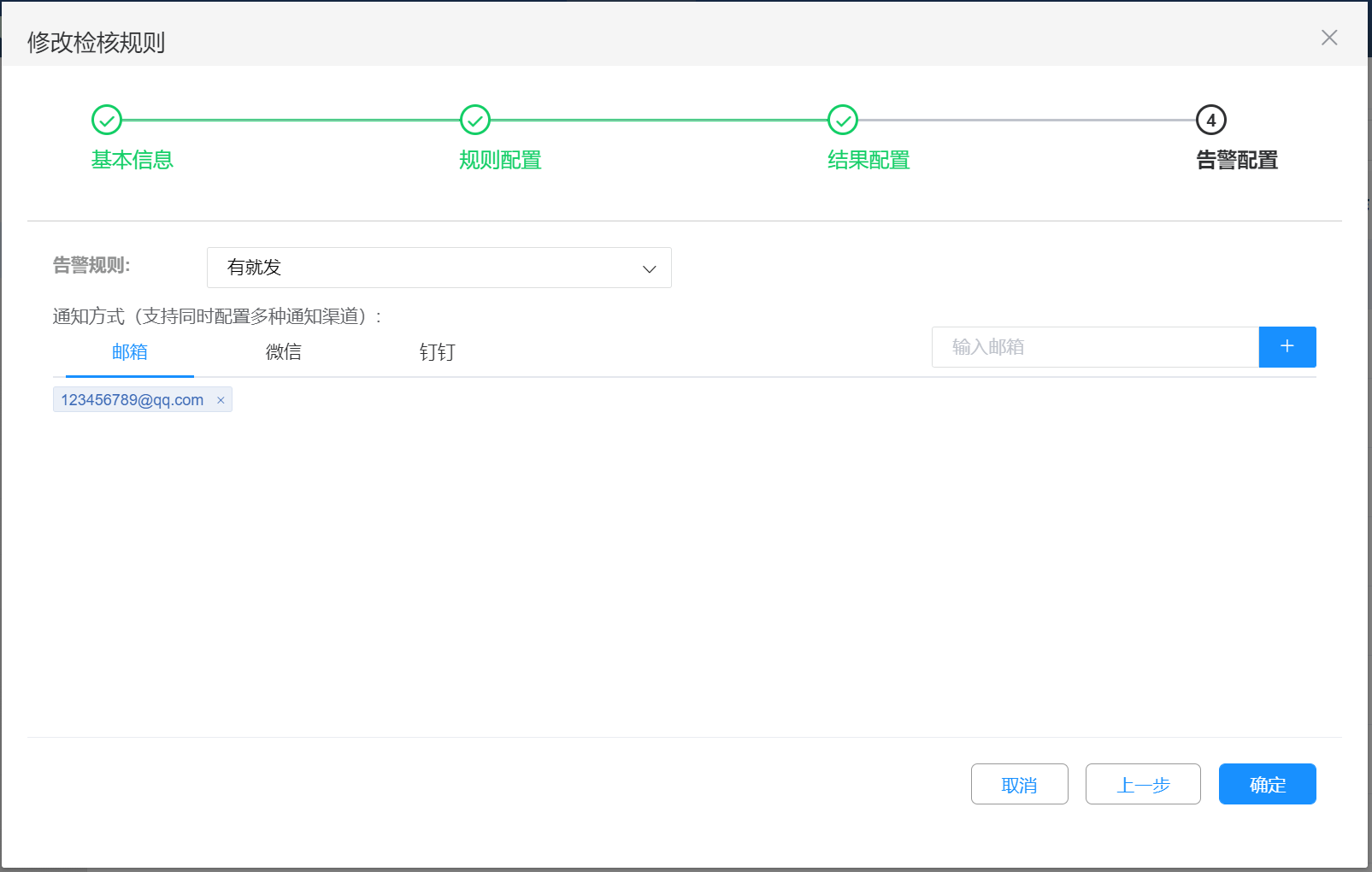Click the 取消 button
Viewport: 1372px width, 872px height.
[x=1019, y=785]
